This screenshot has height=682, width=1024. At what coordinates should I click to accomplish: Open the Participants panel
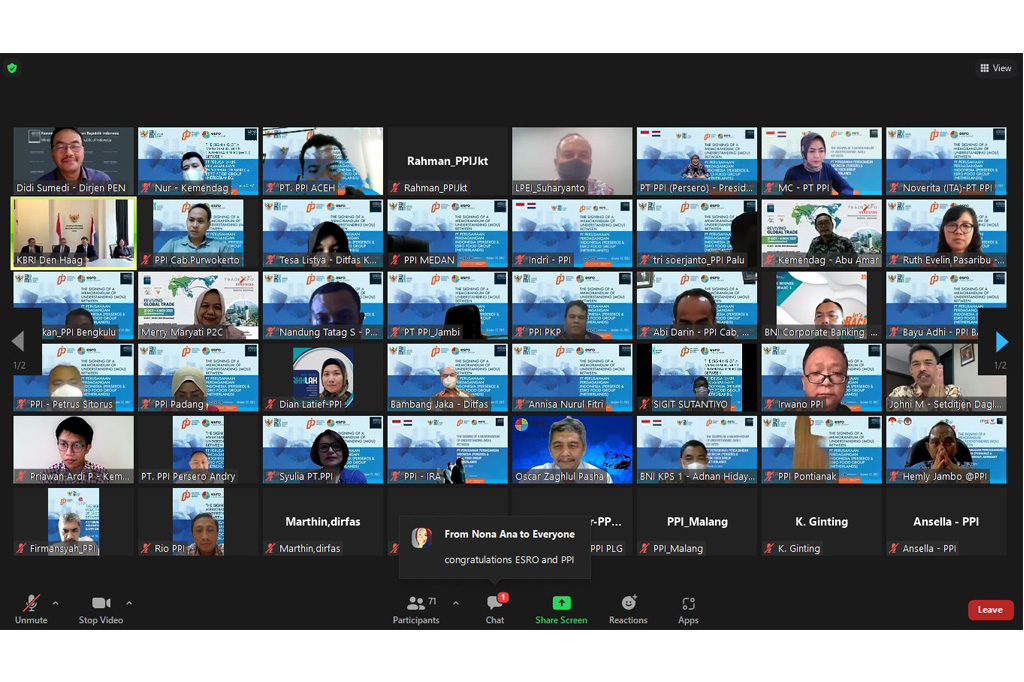pos(416,610)
